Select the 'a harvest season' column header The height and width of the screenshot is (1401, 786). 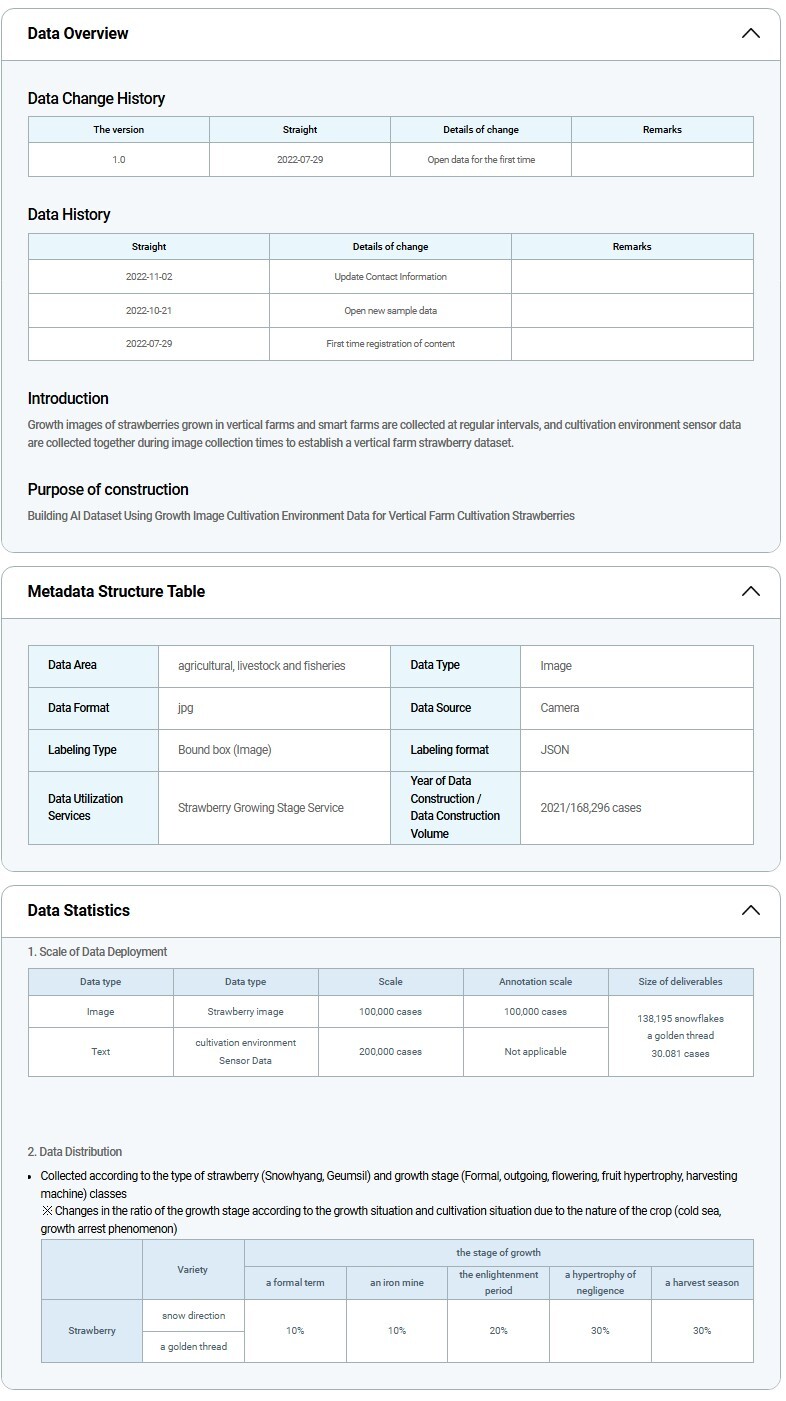(x=702, y=1282)
